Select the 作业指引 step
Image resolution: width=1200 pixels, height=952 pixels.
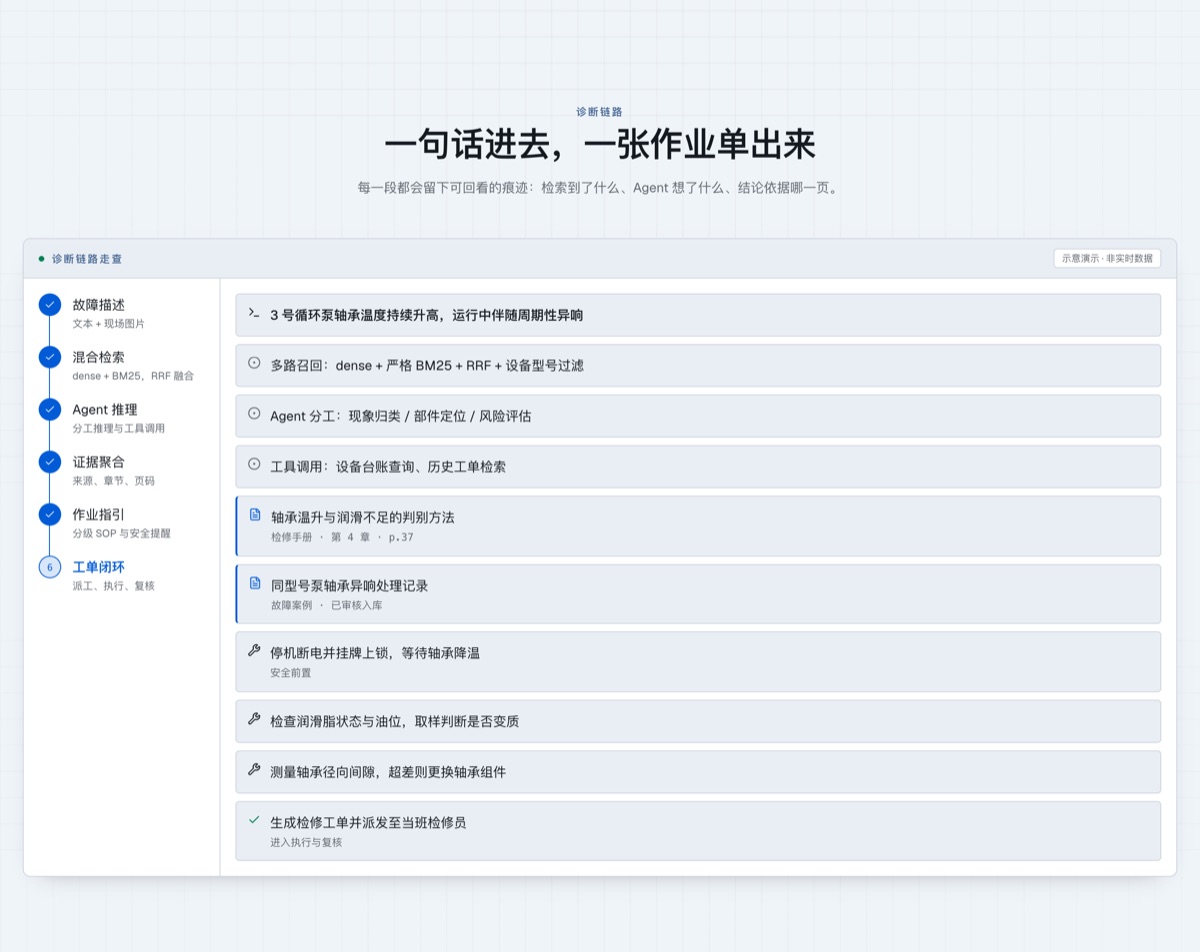pyautogui.click(x=121, y=523)
